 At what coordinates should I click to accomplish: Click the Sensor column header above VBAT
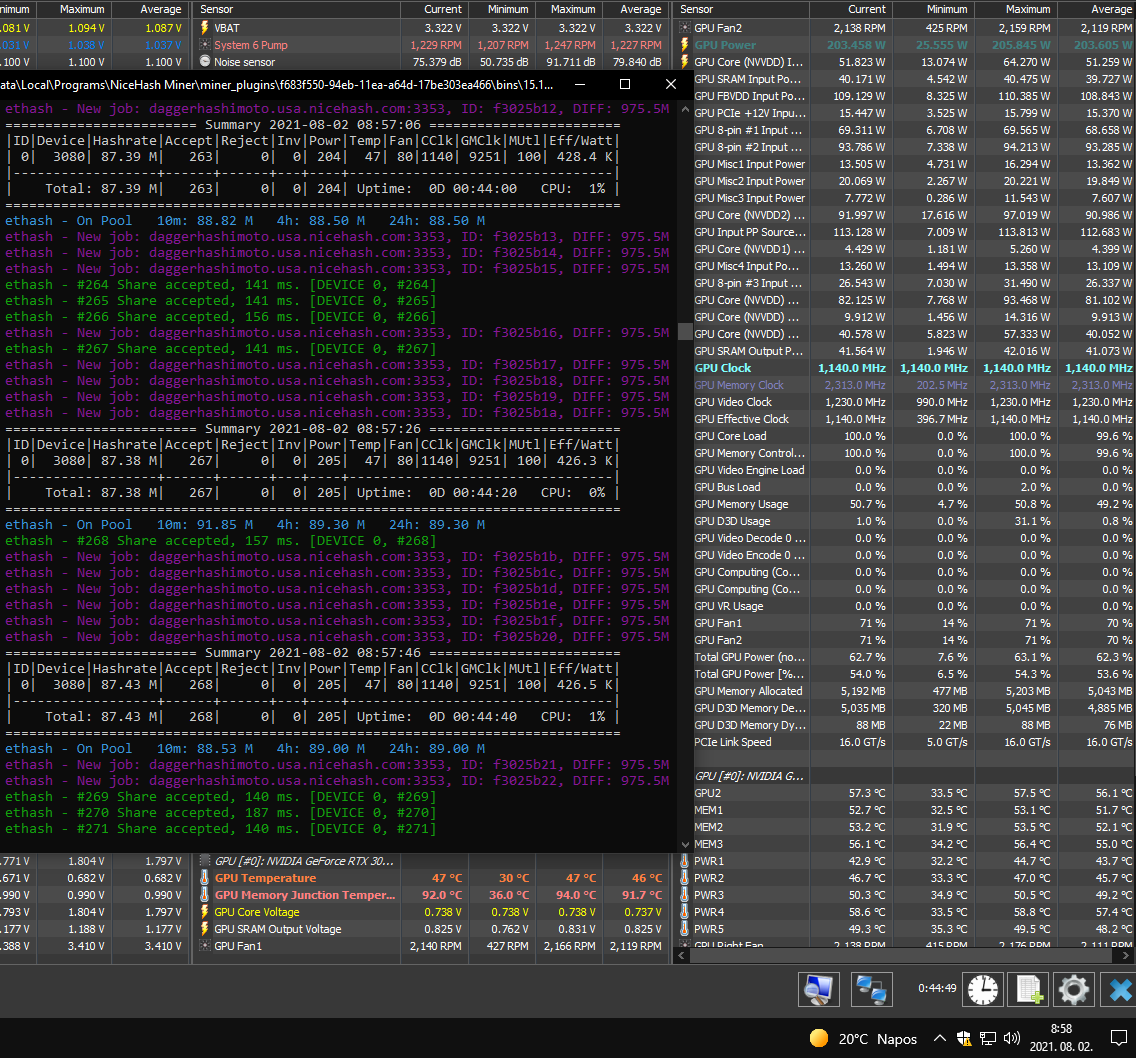coord(297,9)
